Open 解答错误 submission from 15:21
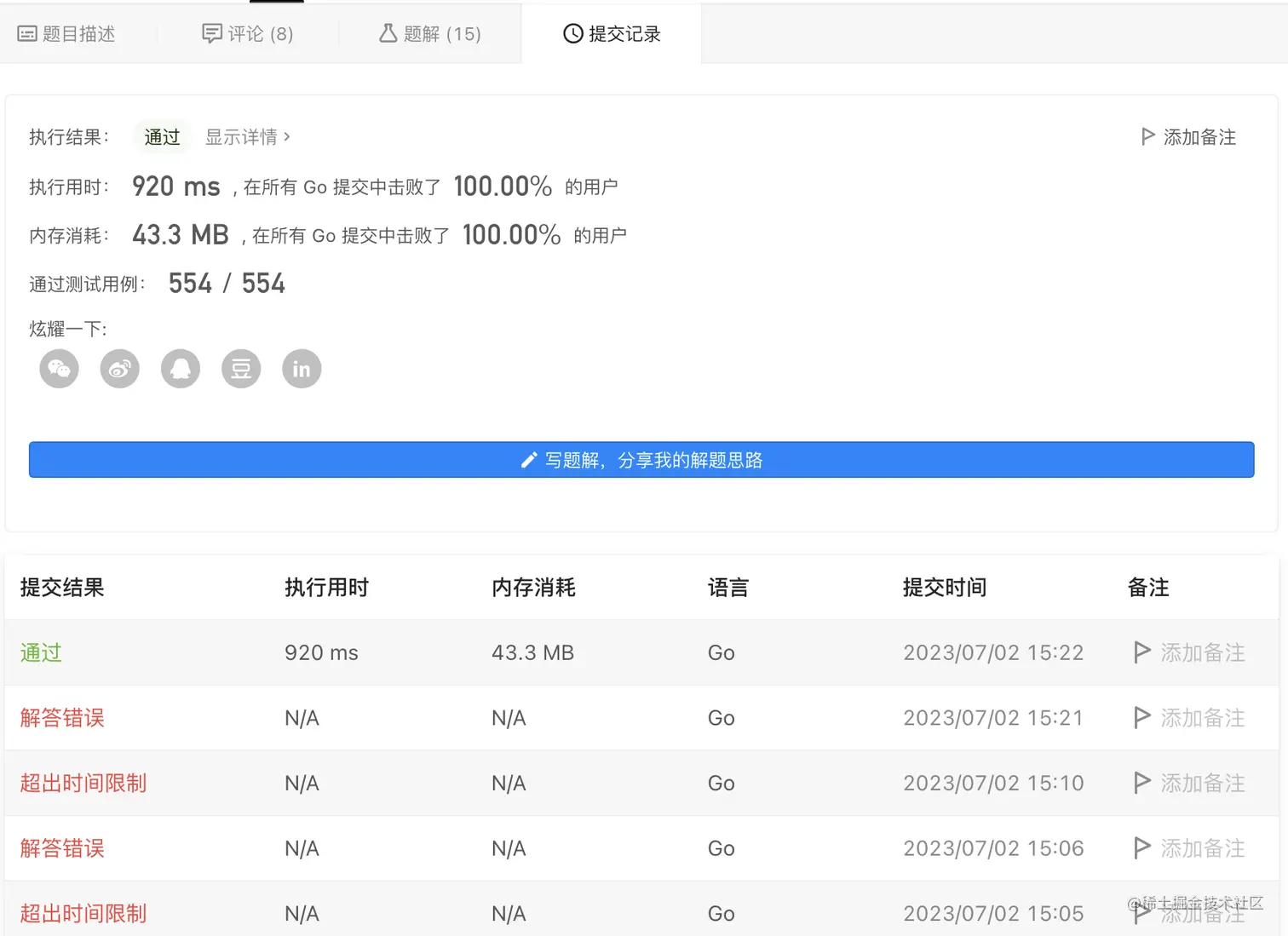The width and height of the screenshot is (1288, 936). [x=62, y=718]
